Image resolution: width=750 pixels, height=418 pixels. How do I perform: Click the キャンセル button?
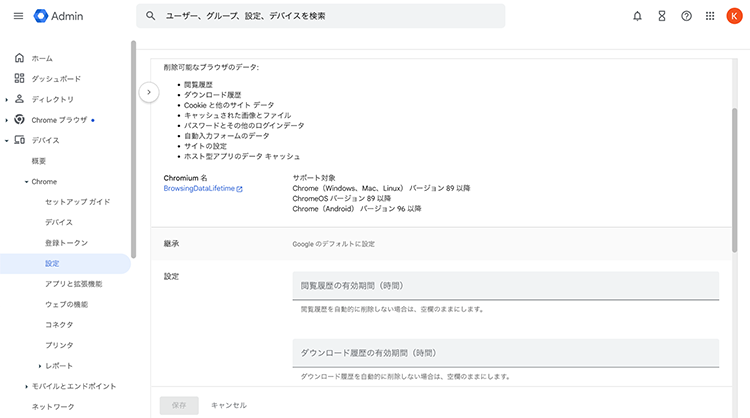pos(229,405)
